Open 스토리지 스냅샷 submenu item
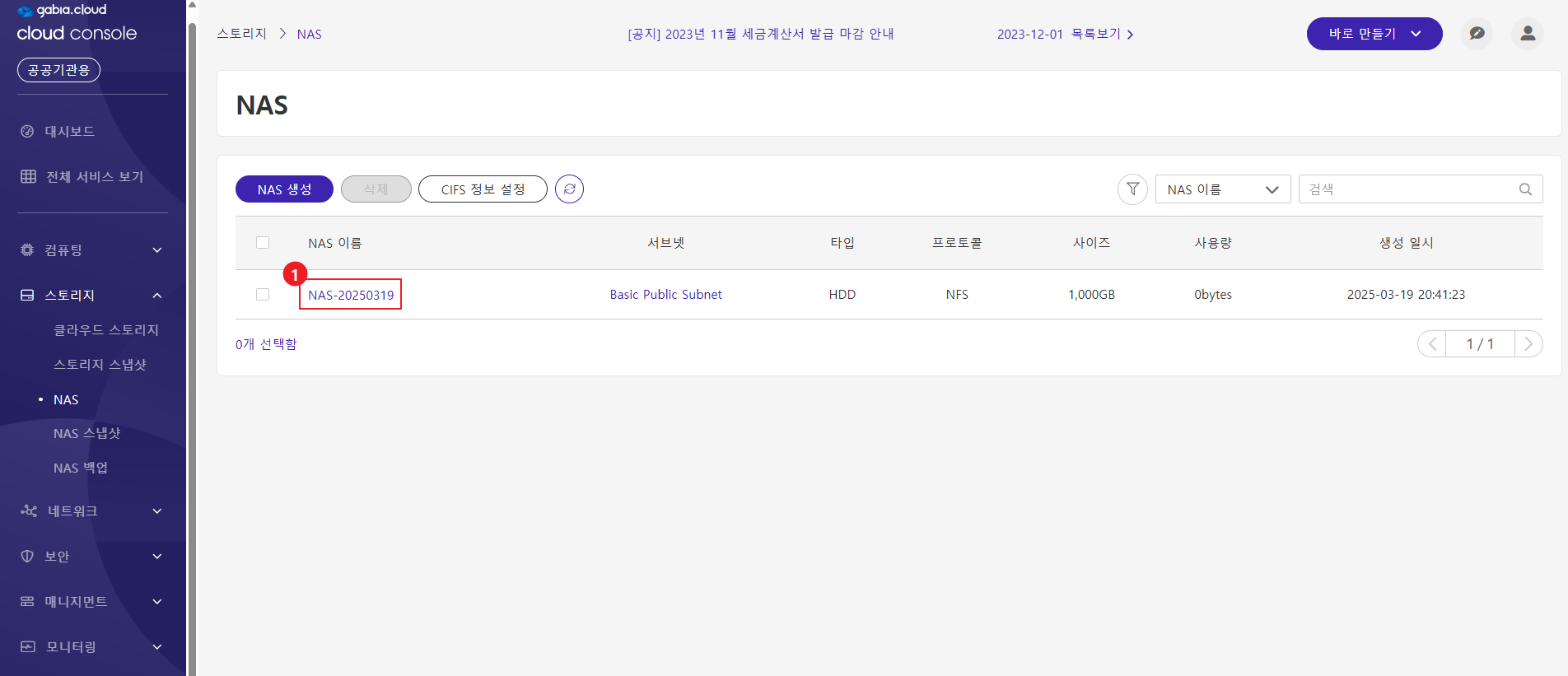The height and width of the screenshot is (676, 1568). pos(100,365)
